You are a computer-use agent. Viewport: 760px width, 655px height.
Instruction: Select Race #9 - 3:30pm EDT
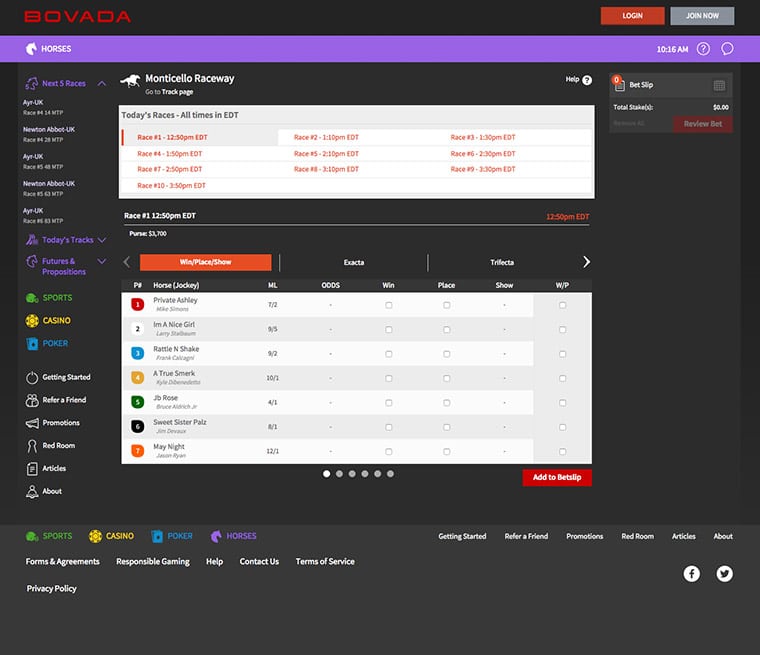click(483, 169)
